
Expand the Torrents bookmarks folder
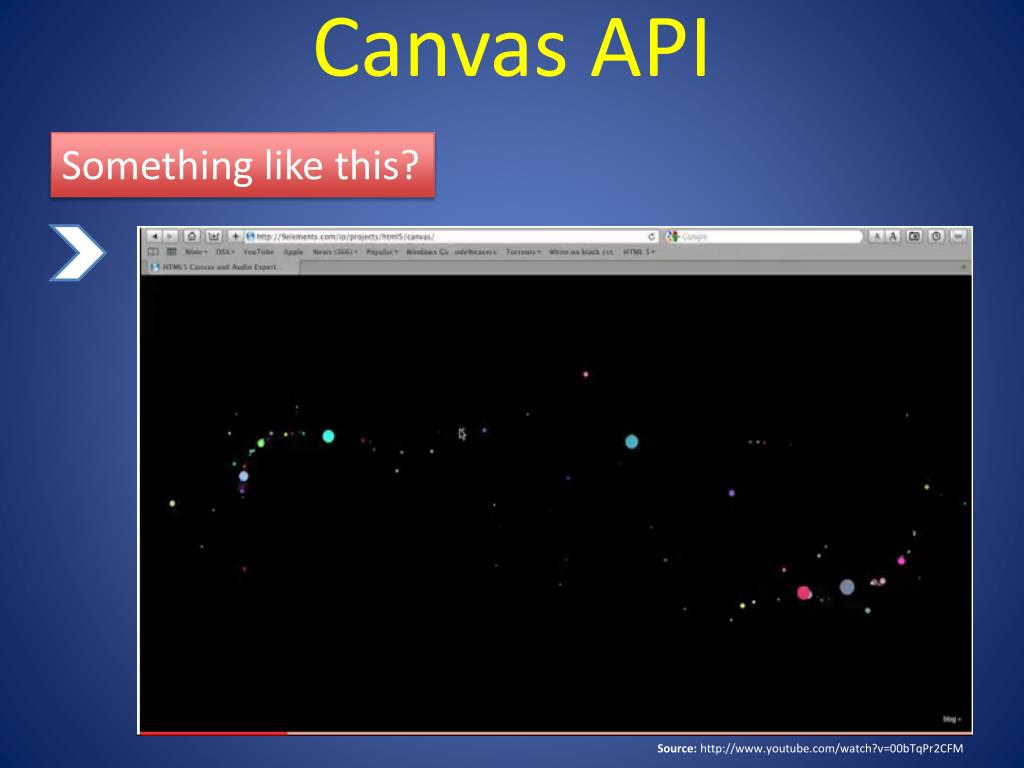523,252
